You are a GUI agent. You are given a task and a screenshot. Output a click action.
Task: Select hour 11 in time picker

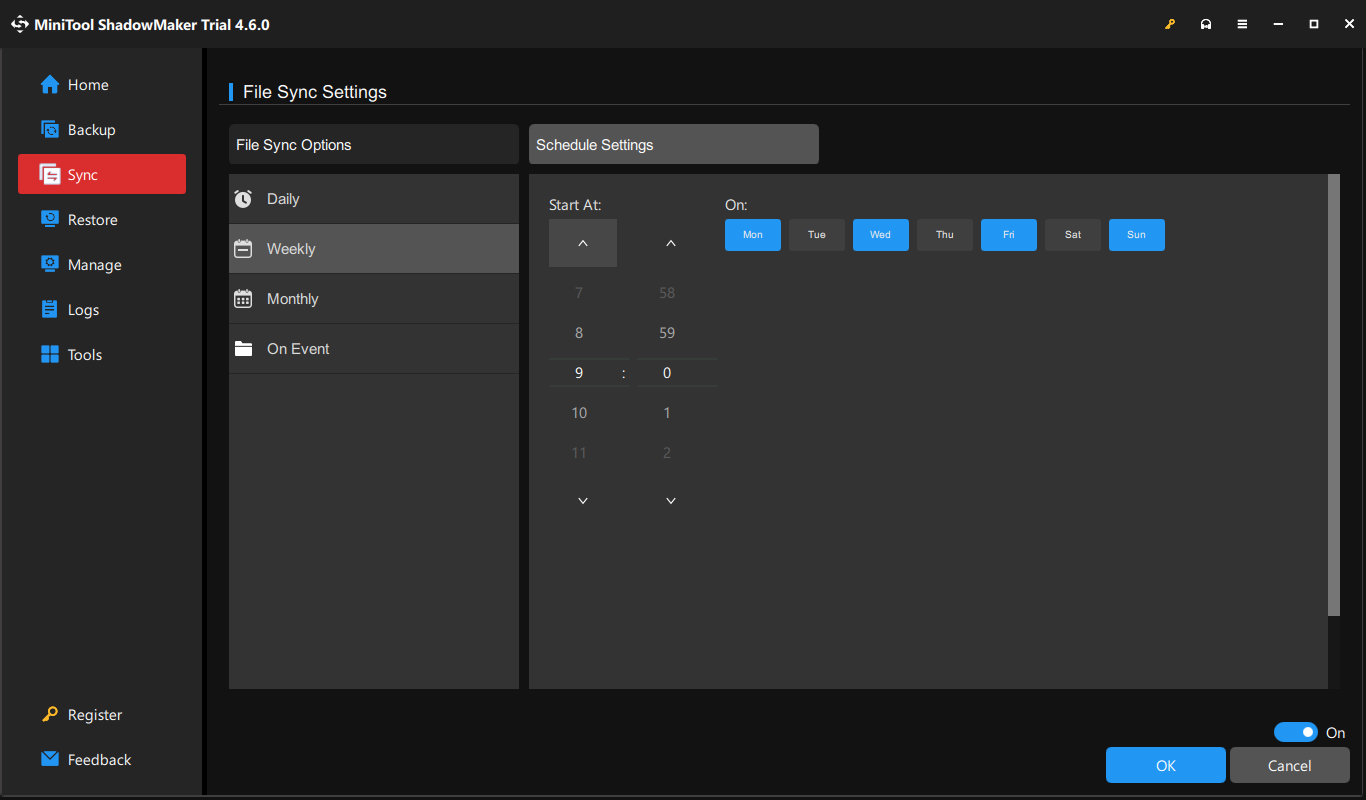coord(579,453)
